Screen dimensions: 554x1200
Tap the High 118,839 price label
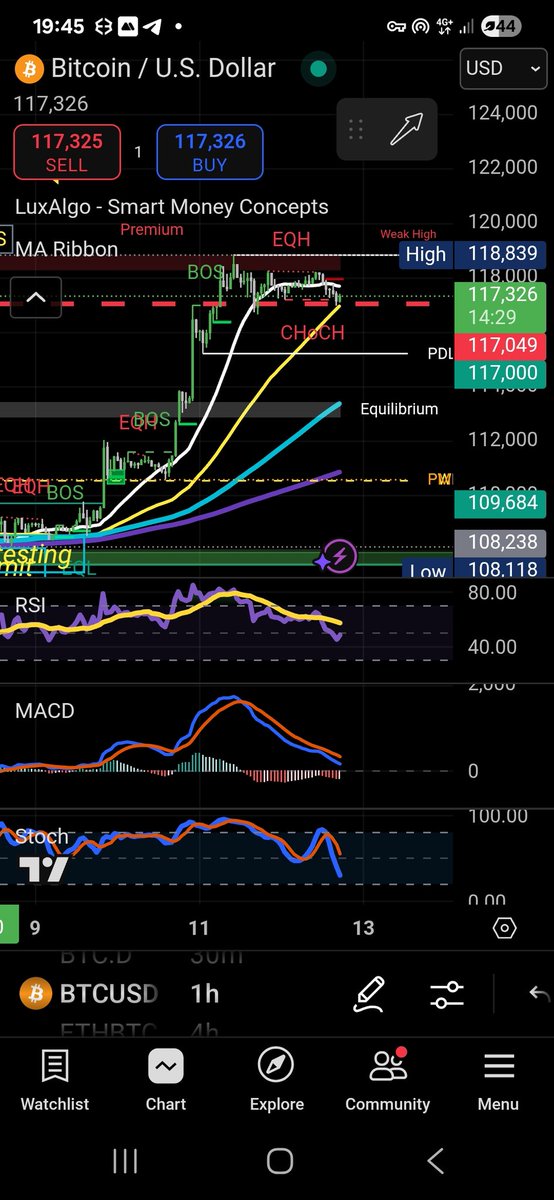[473, 254]
